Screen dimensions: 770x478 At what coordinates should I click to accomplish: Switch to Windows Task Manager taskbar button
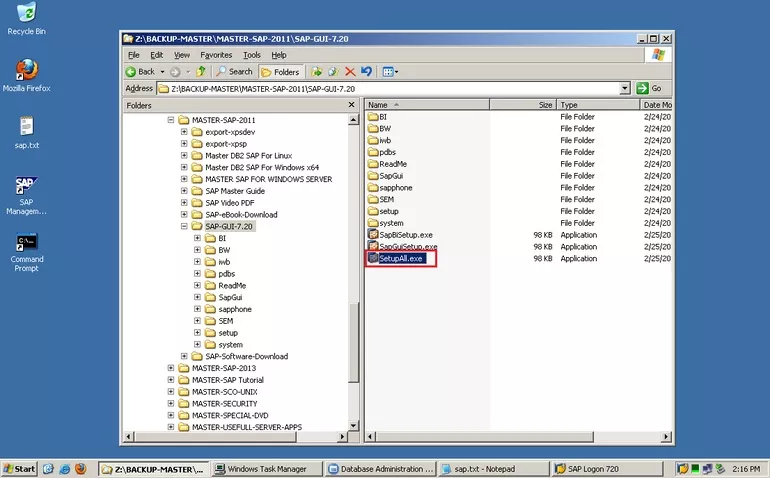(267, 469)
